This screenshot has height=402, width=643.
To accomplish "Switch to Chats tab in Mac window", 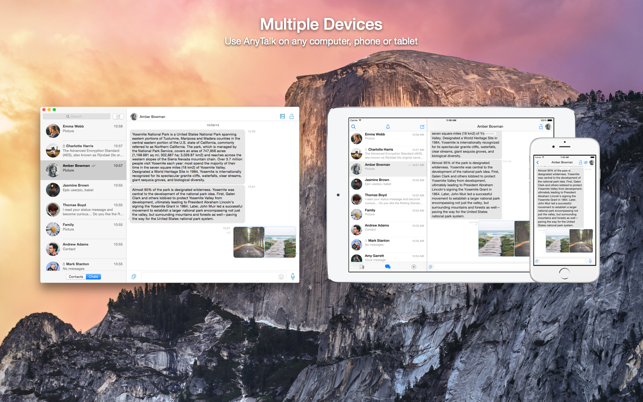I will (93, 277).
